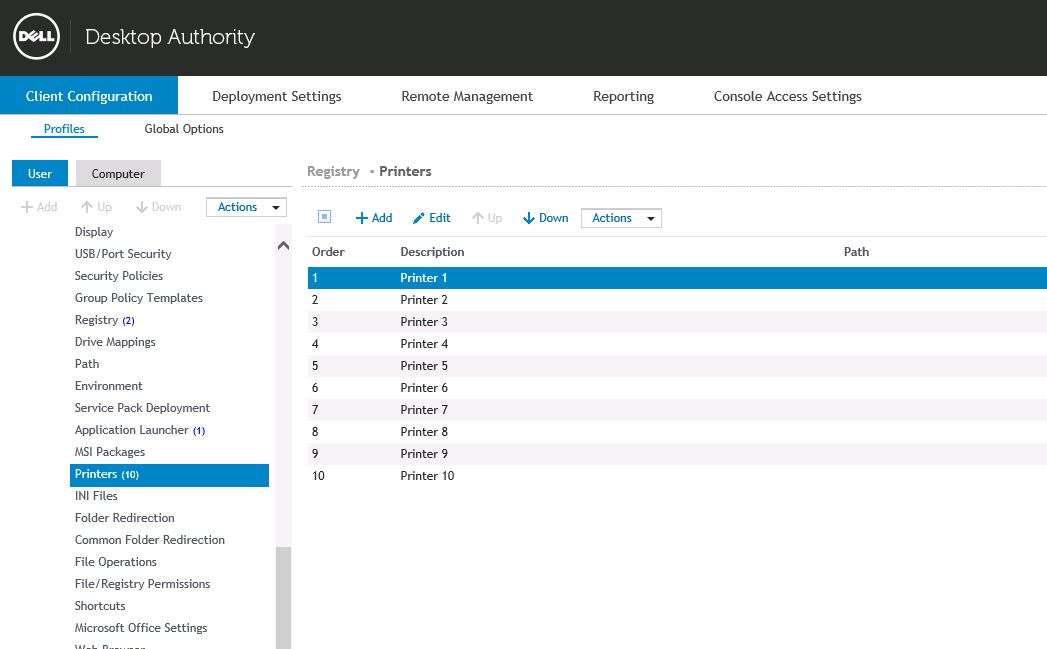
Task: Open the Actions dropdown in Printers toolbar
Action: [621, 218]
